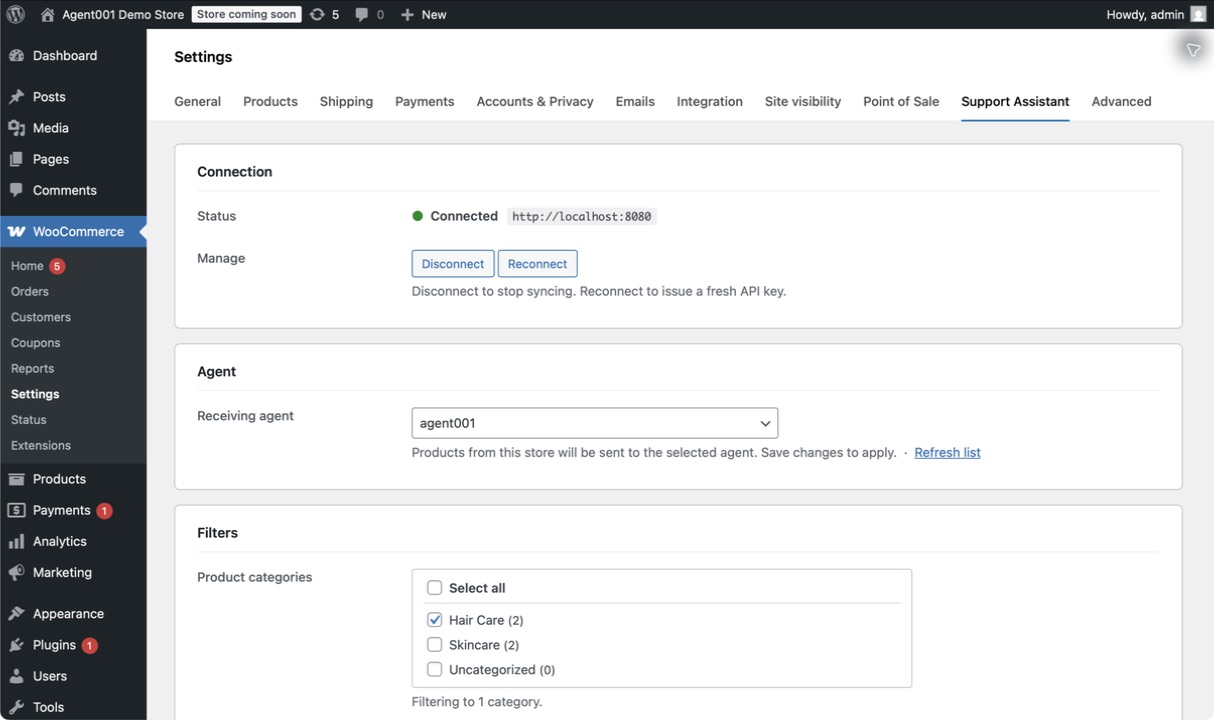
Task: Open Media via its sidebar icon
Action: pyautogui.click(x=16, y=128)
